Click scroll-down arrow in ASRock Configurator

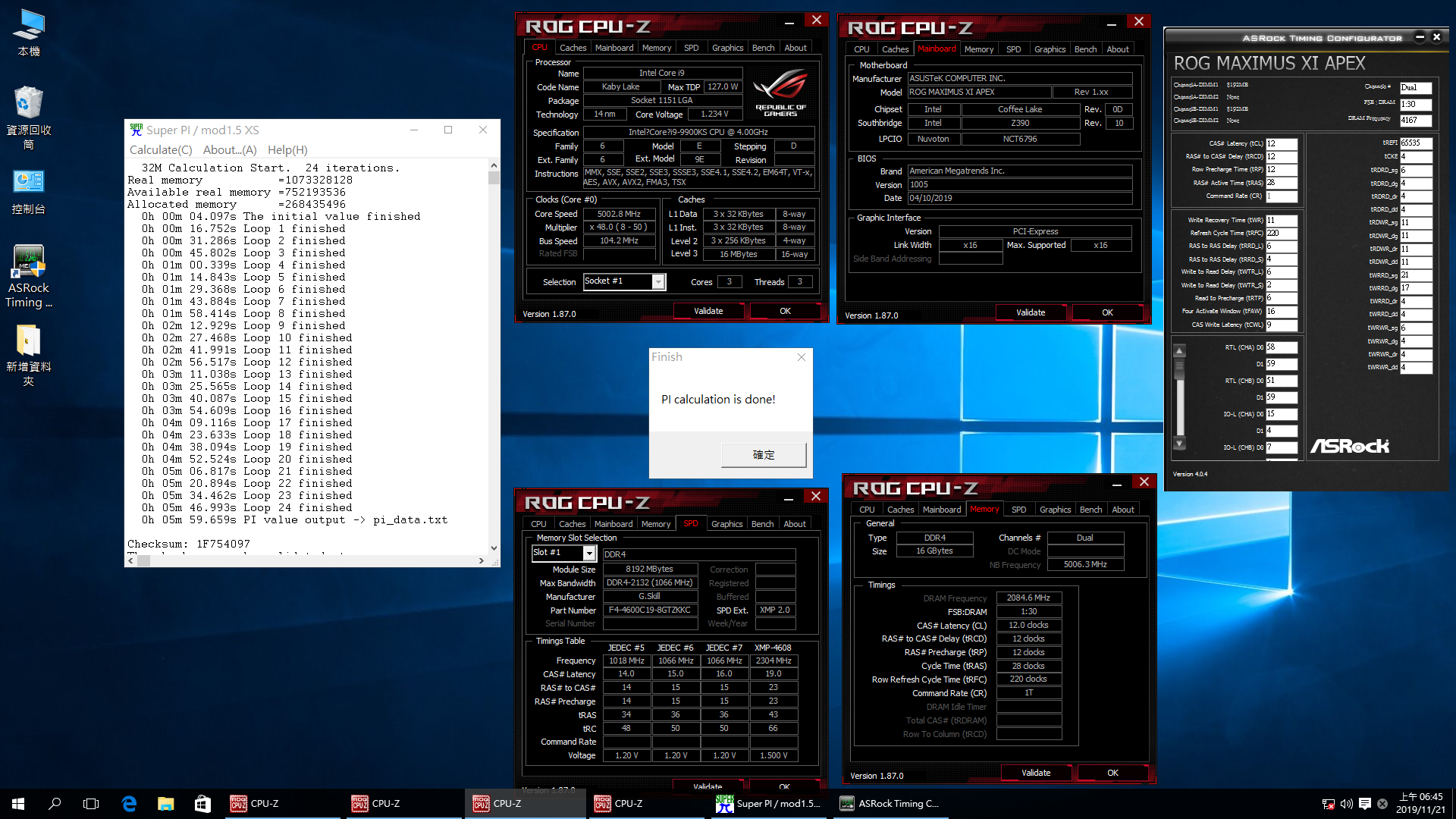[x=1179, y=443]
